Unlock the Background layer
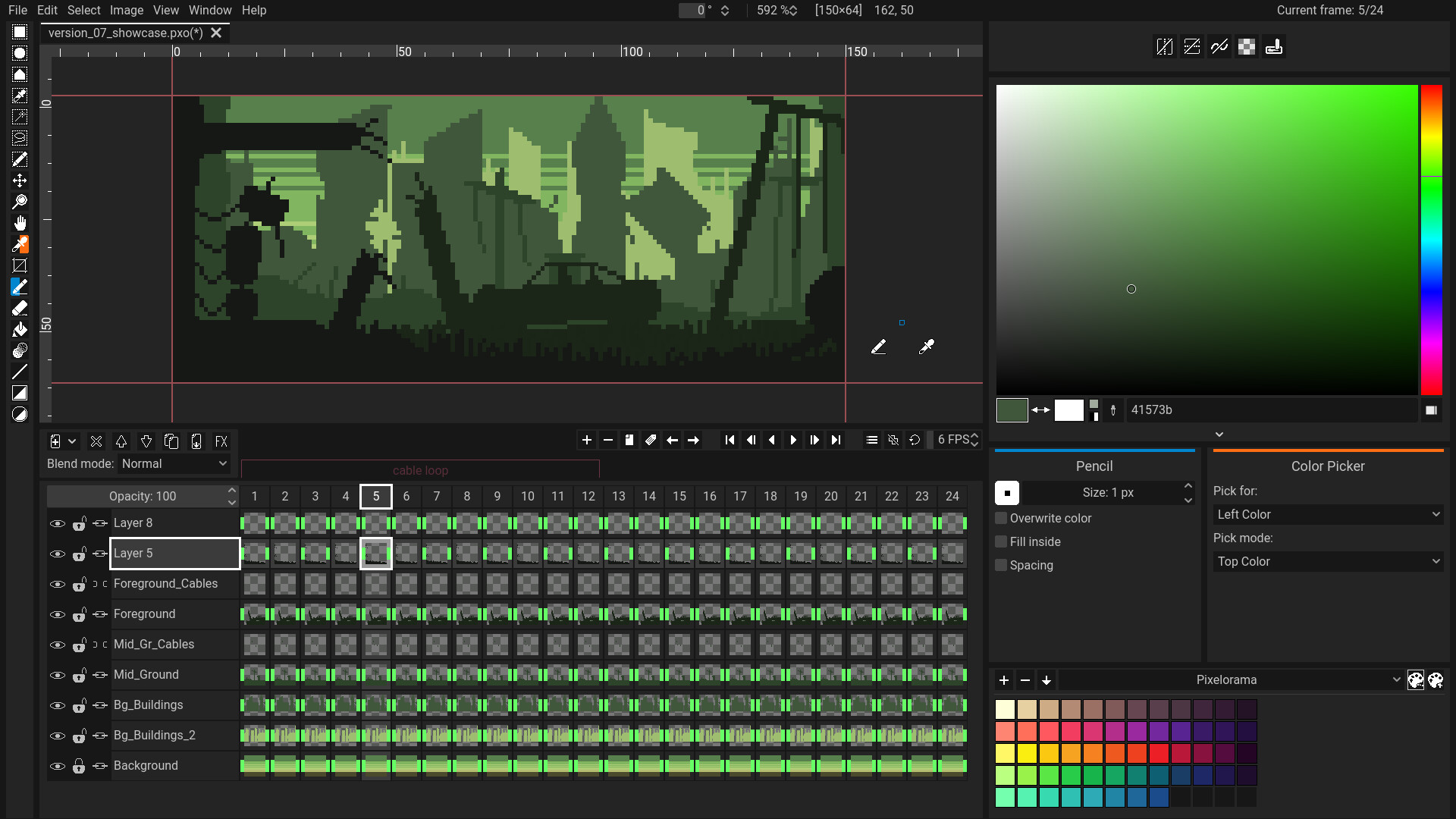1456x819 pixels. pyautogui.click(x=79, y=766)
